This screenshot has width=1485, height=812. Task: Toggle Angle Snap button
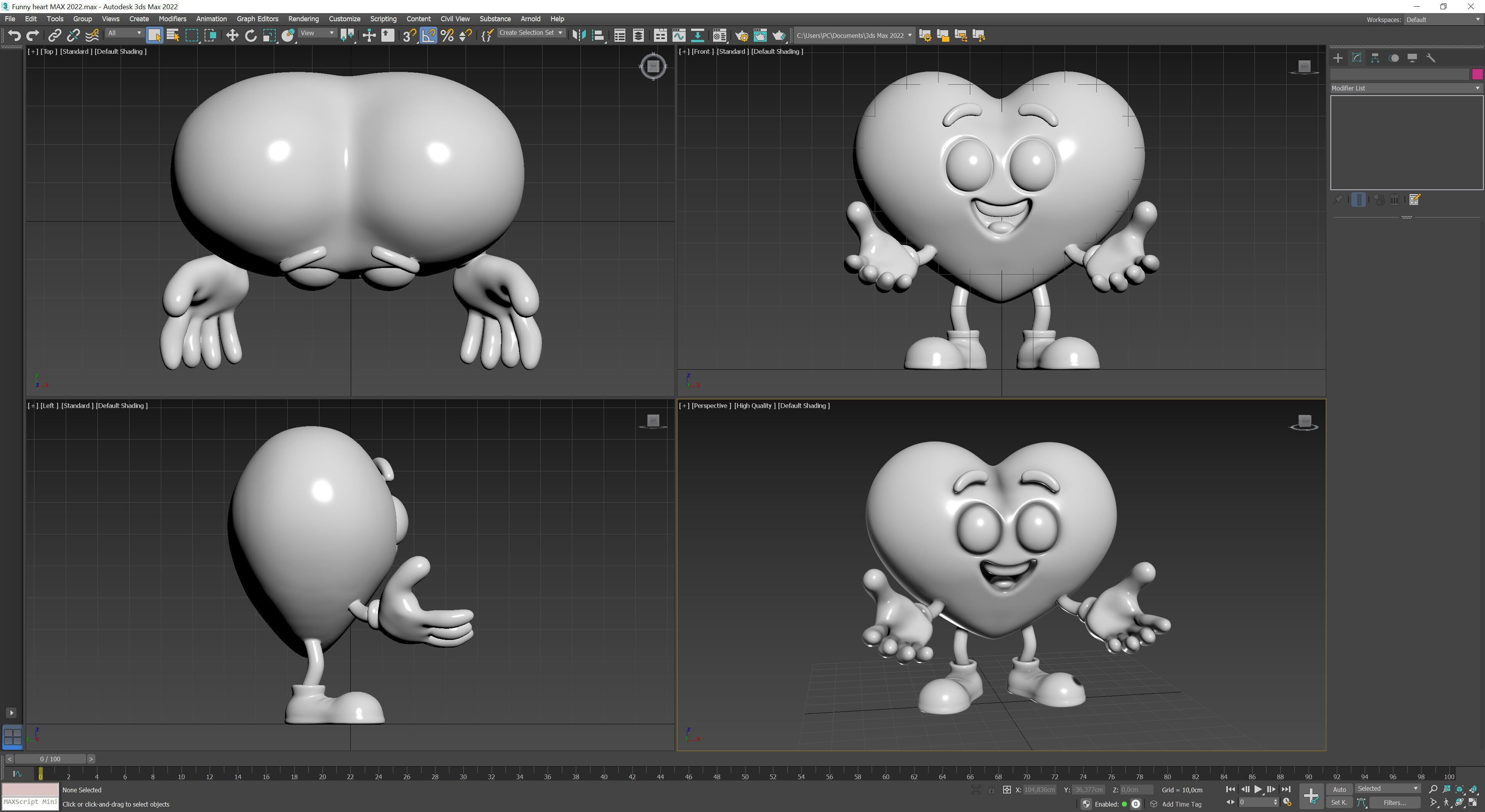tap(428, 36)
